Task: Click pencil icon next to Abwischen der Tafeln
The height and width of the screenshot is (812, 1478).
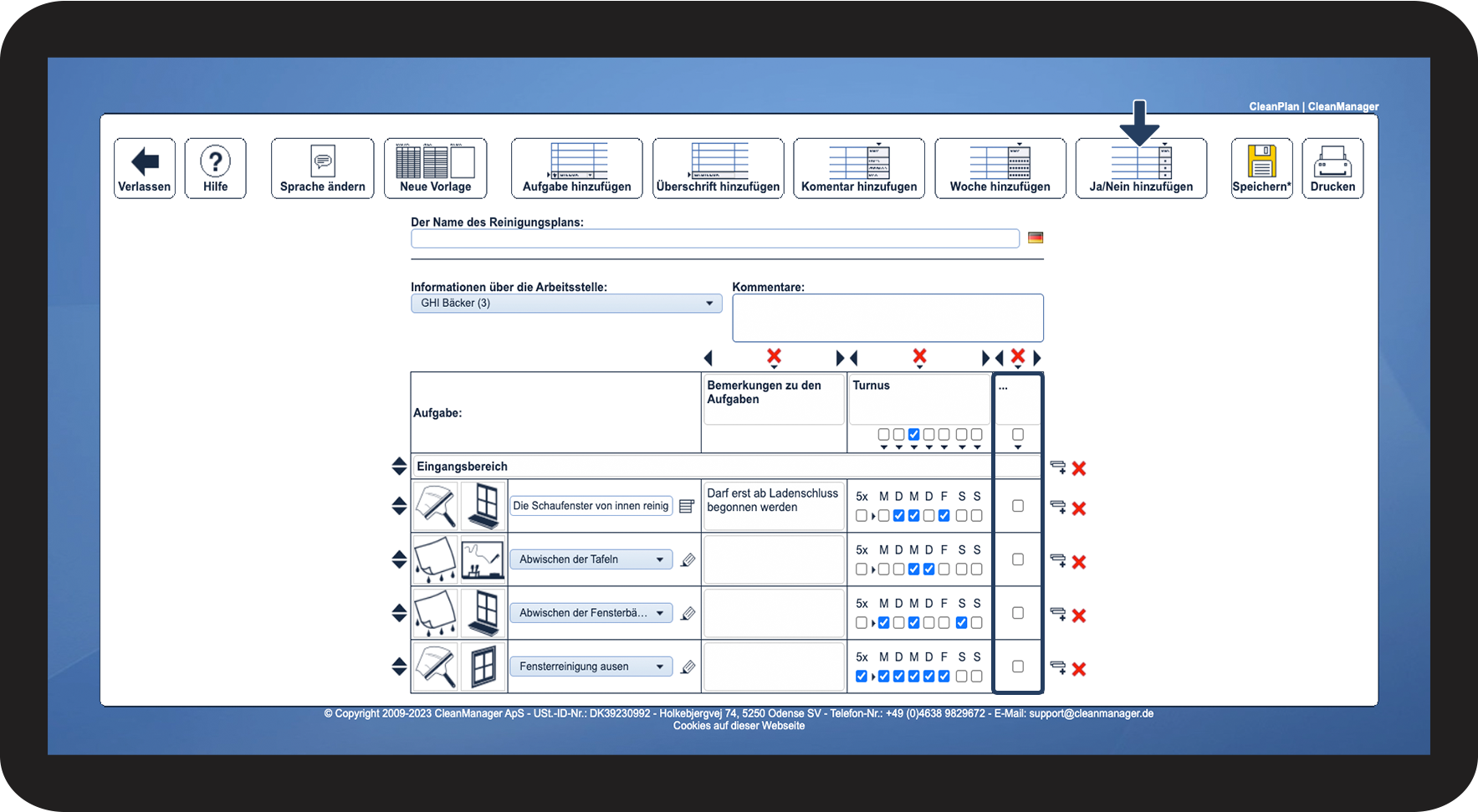Action: [688, 560]
